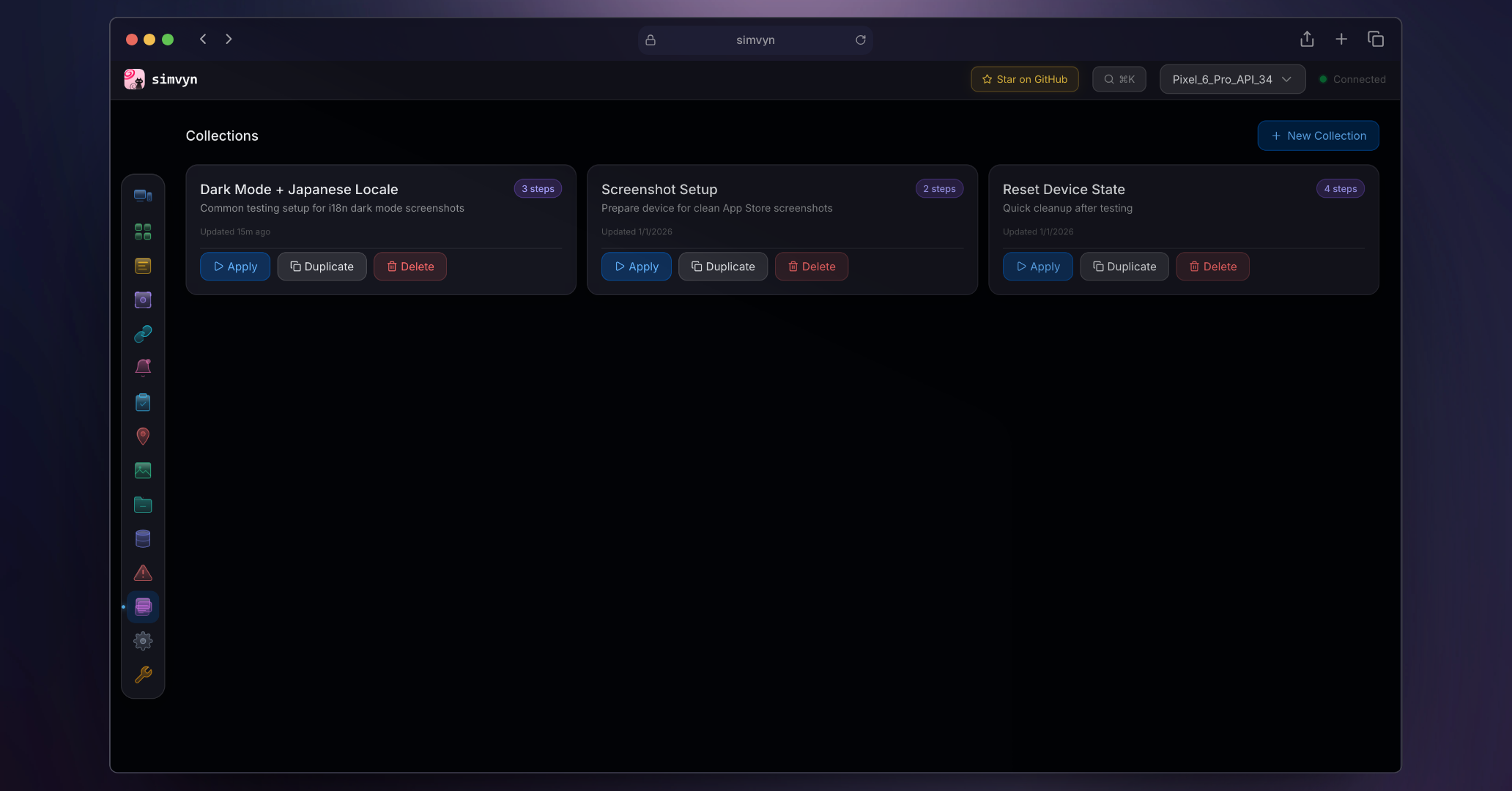The width and height of the screenshot is (1512, 791).
Task: Open the deep links chain icon
Action: point(143,334)
